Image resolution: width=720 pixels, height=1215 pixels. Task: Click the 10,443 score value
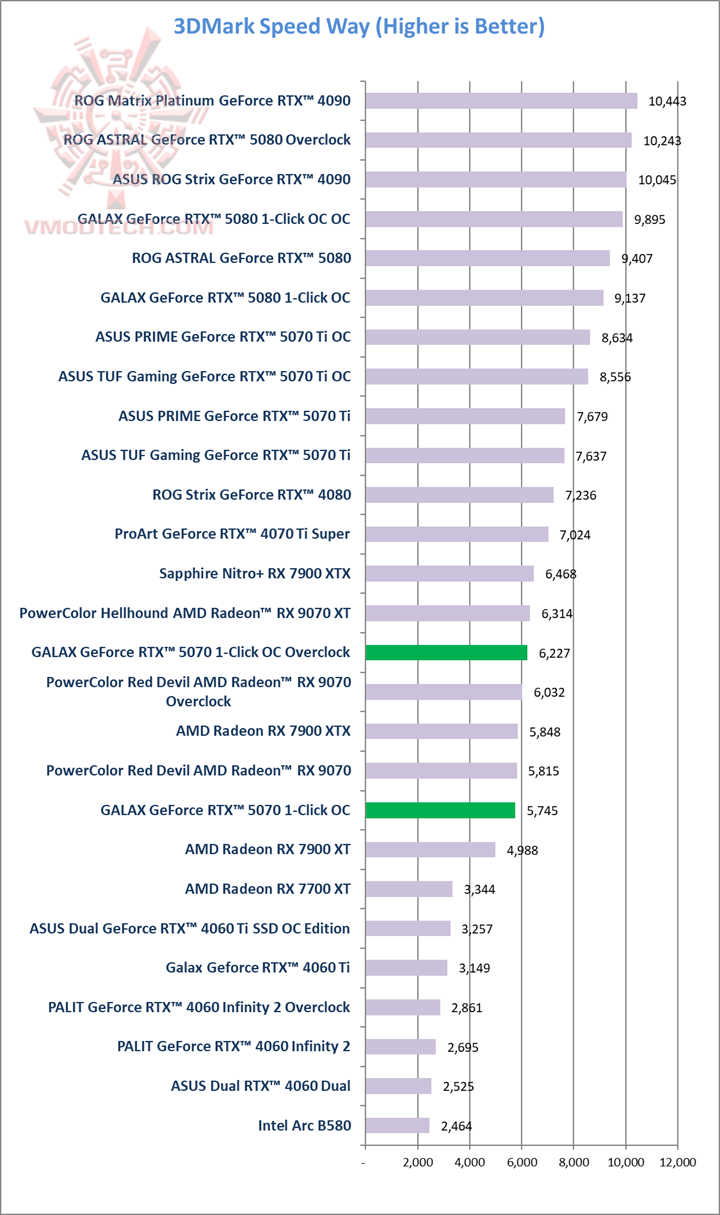click(x=667, y=101)
